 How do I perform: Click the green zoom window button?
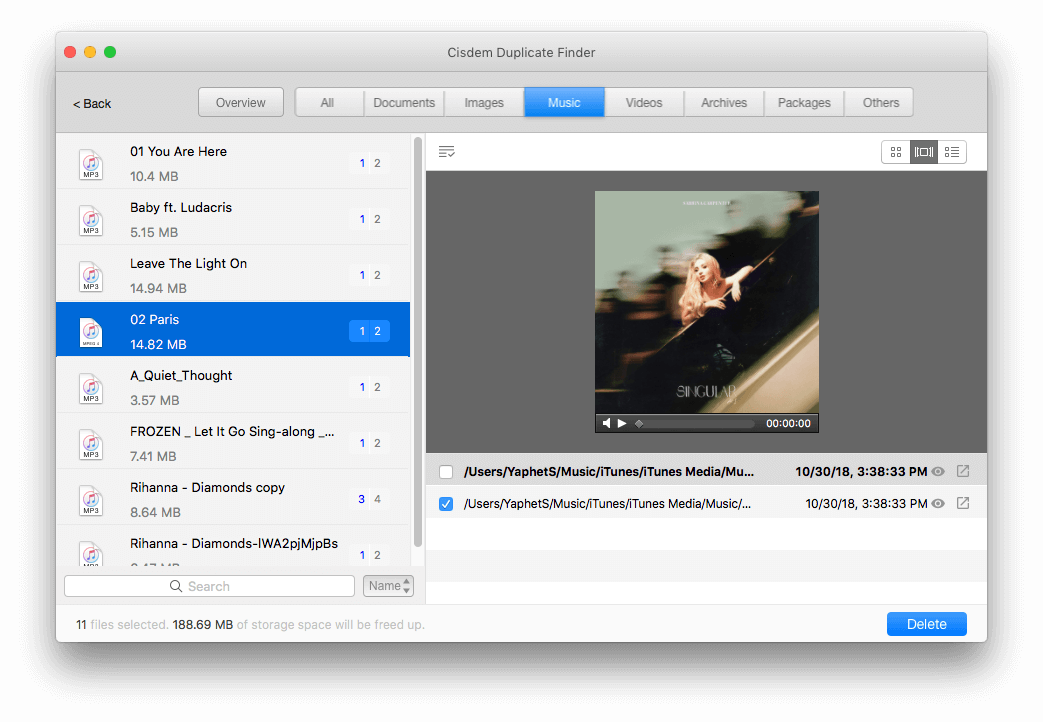[x=110, y=52]
